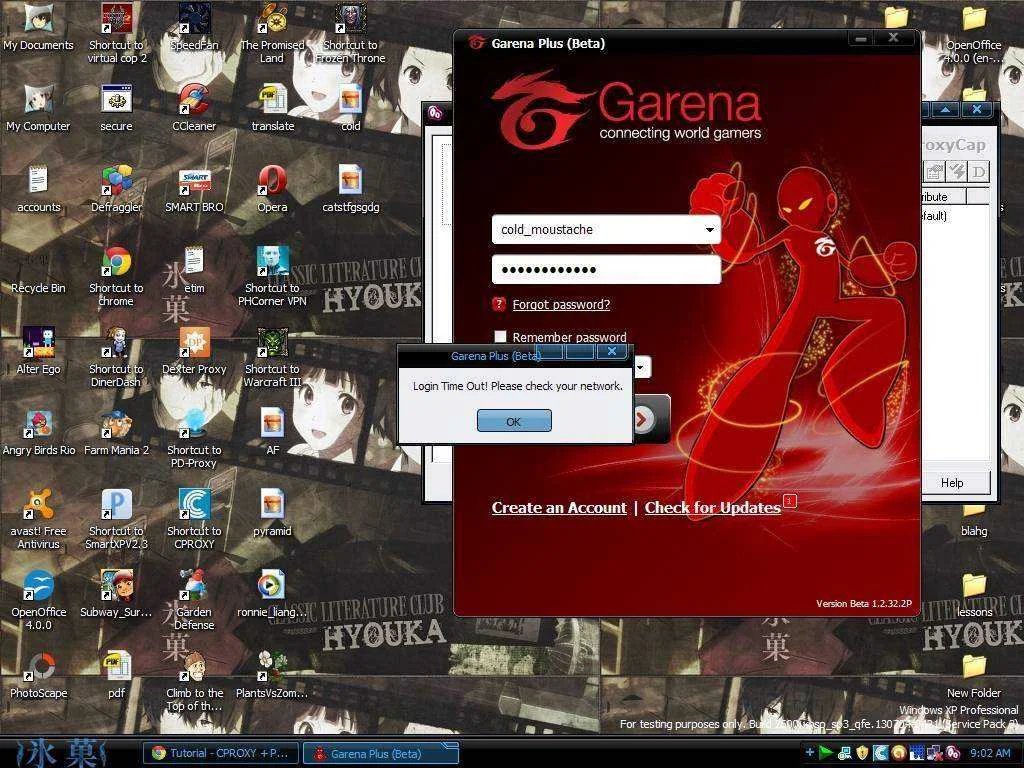The height and width of the screenshot is (768, 1024).
Task: Tick the Remember password checkbox
Action: pyautogui.click(x=500, y=336)
